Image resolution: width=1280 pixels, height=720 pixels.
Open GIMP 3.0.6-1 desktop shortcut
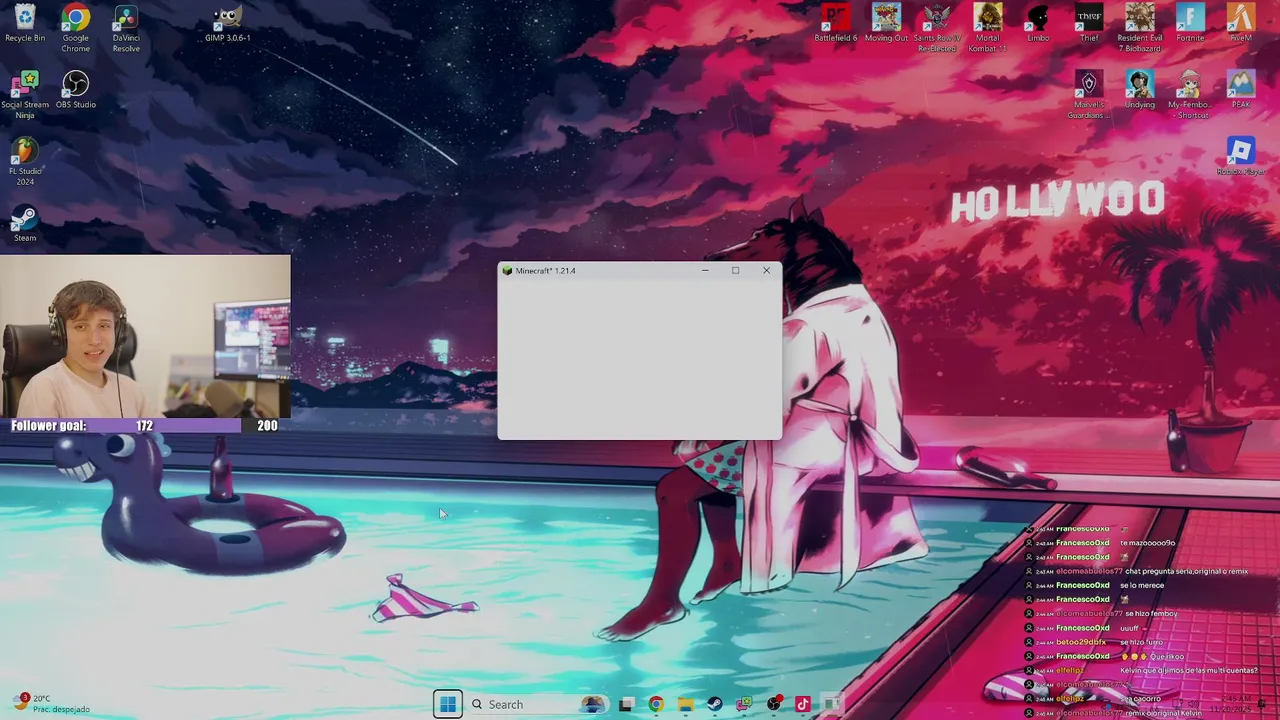click(x=227, y=23)
